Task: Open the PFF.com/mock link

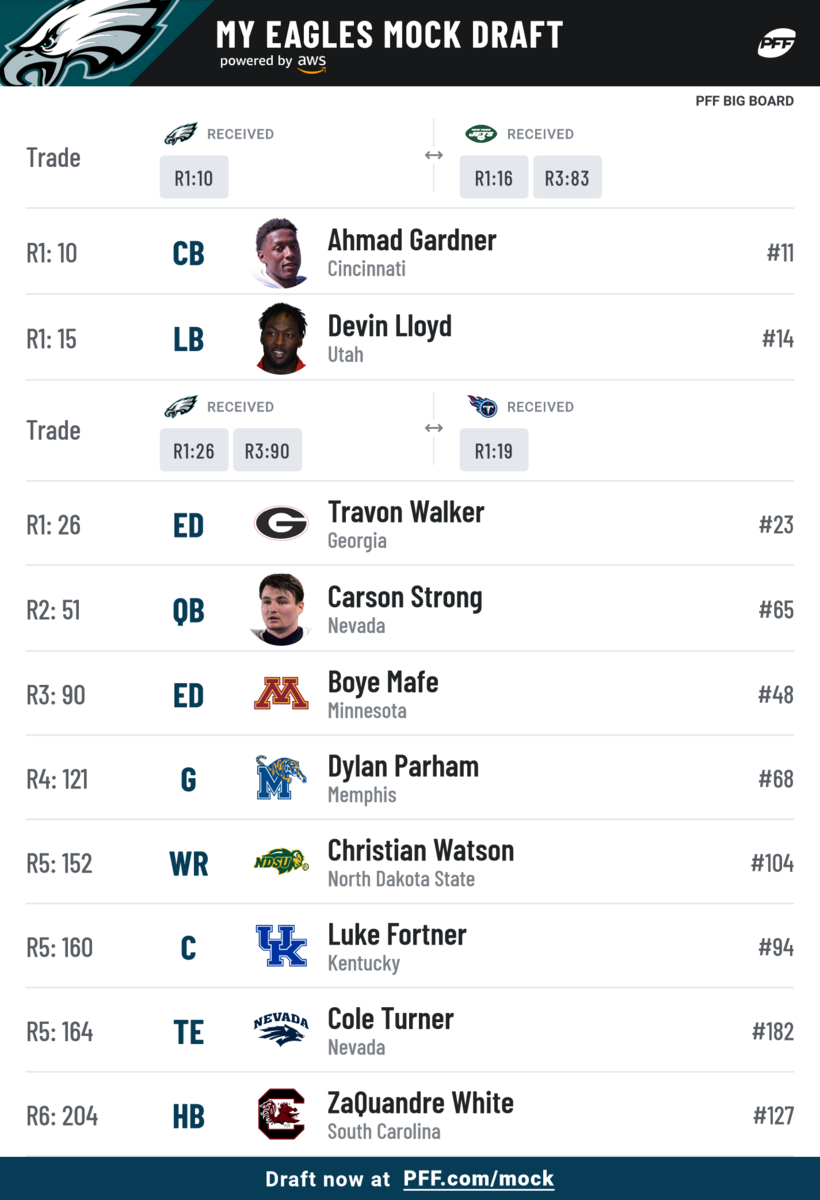Action: [x=478, y=1179]
